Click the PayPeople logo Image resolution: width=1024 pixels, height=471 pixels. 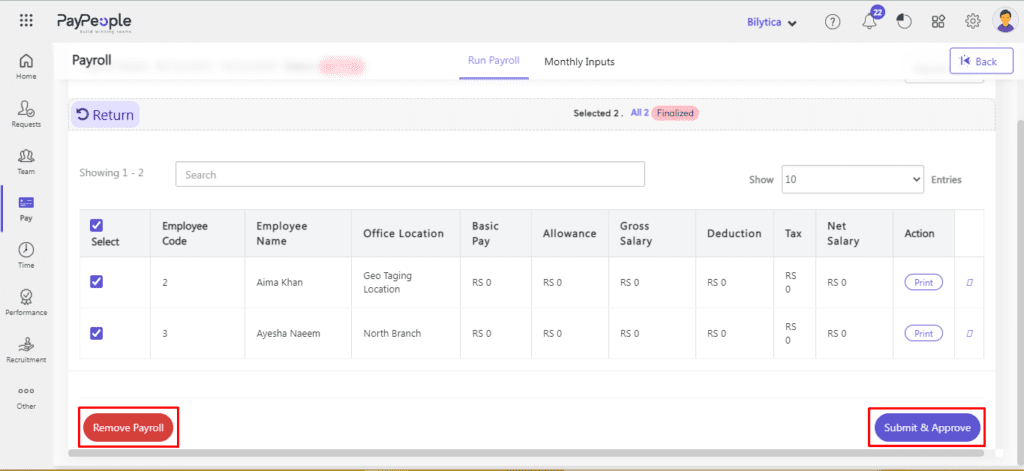click(94, 23)
